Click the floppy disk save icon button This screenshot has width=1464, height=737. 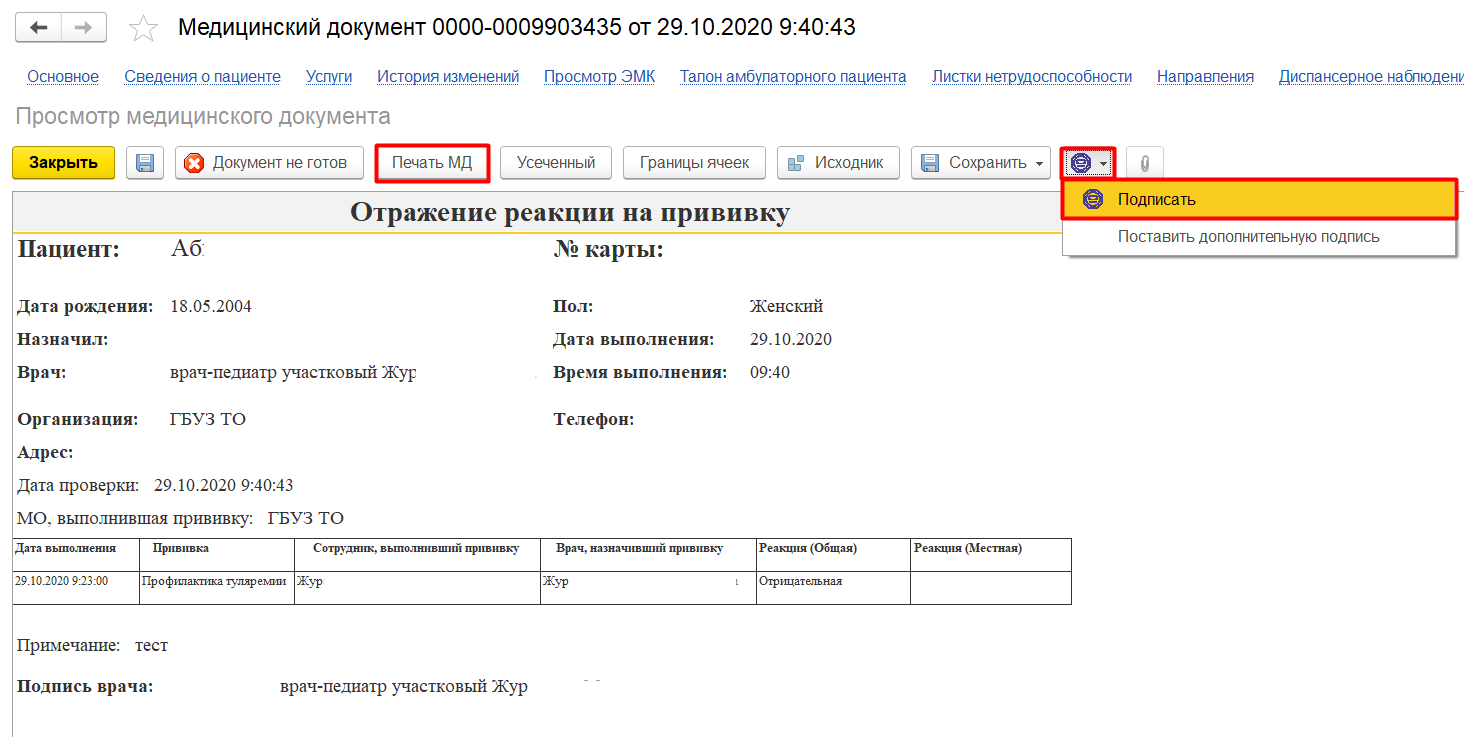pos(145,163)
